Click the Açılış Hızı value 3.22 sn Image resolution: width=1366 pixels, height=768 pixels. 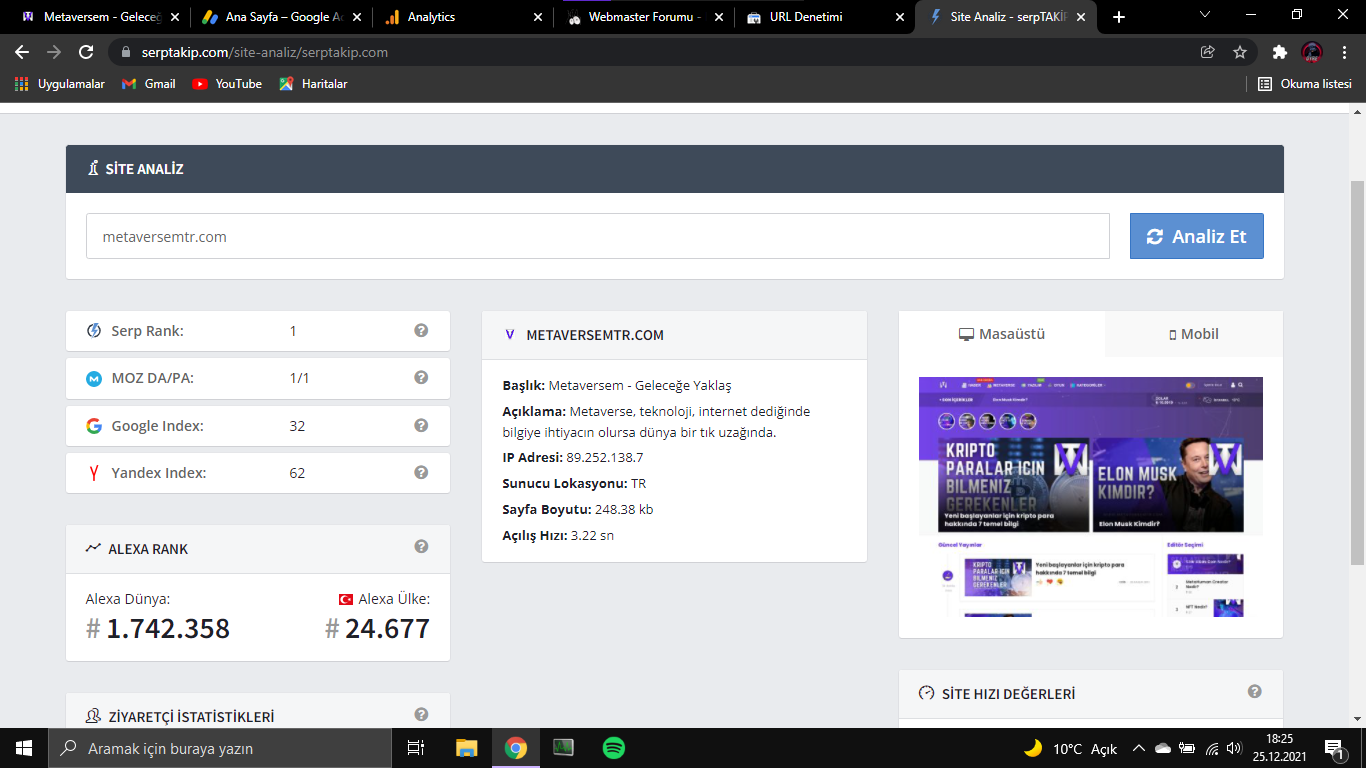[592, 535]
